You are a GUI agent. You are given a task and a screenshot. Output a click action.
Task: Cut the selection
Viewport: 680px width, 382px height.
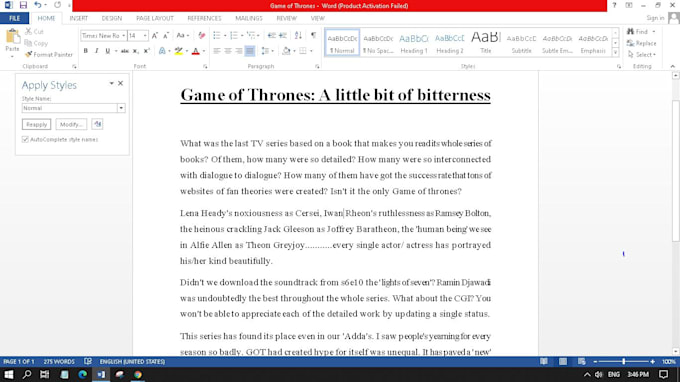tap(34, 32)
